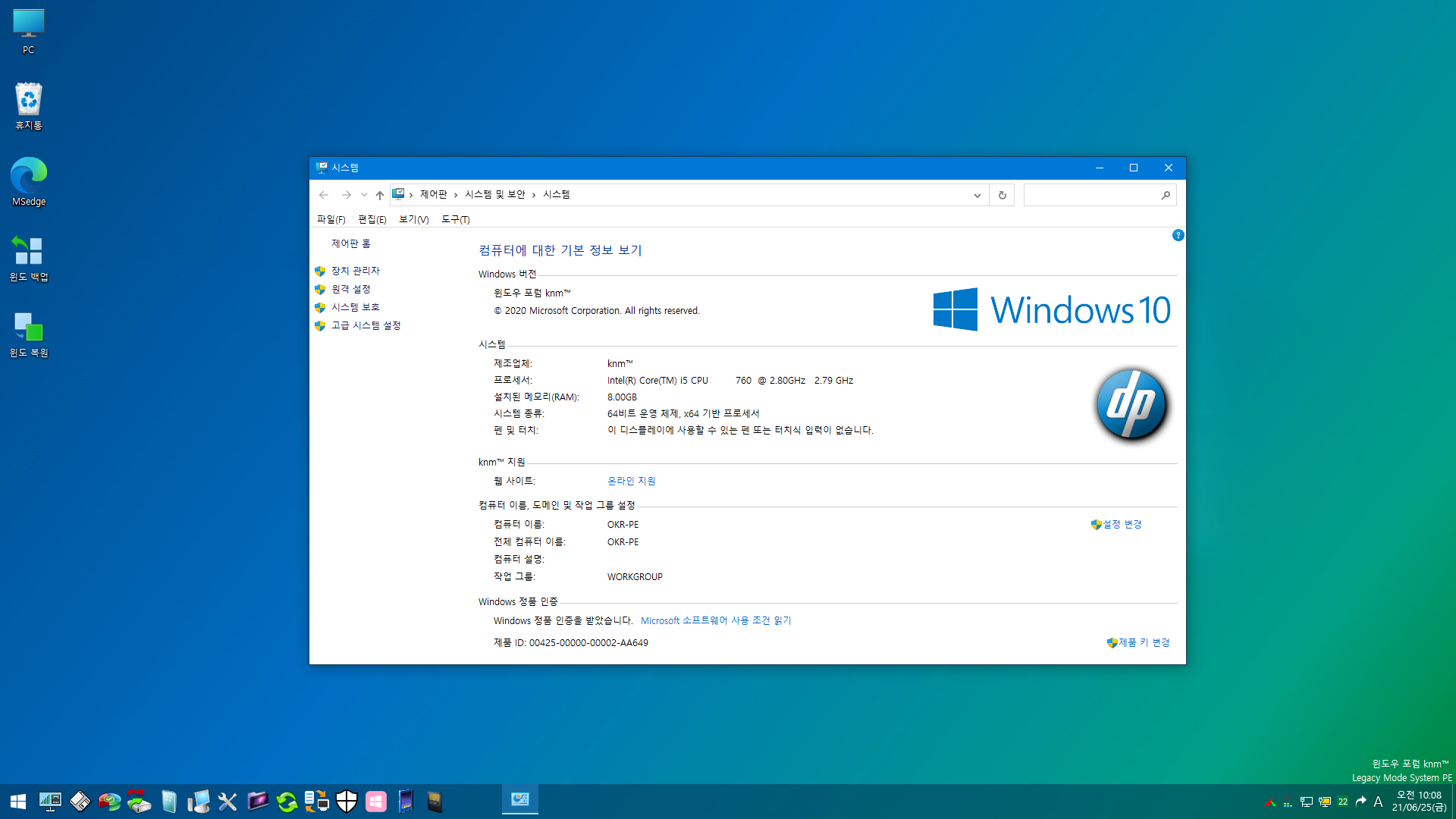This screenshot has width=1456, height=819.
Task: Open the 편집(E) menu
Action: 372,219
